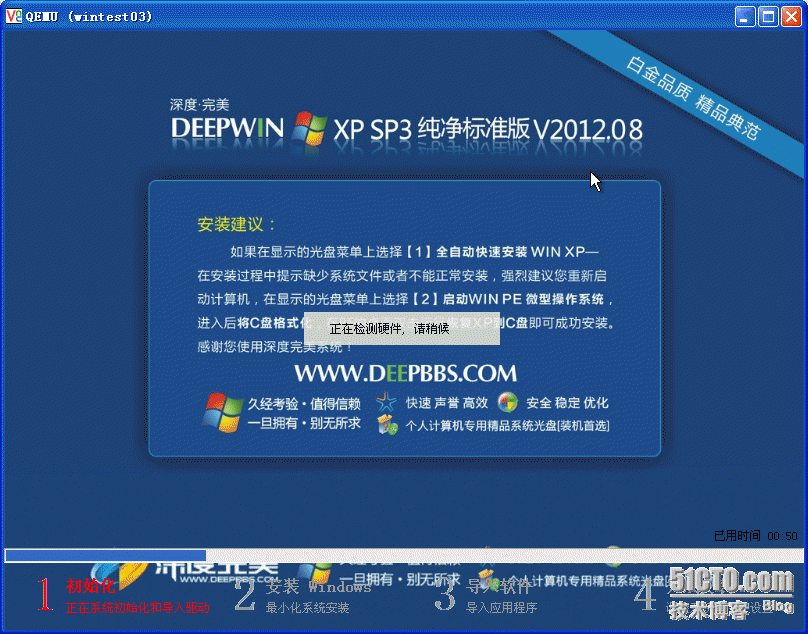Click '正在系统初始化和导入驱动' status text
This screenshot has height=634, width=808.
tap(138, 608)
